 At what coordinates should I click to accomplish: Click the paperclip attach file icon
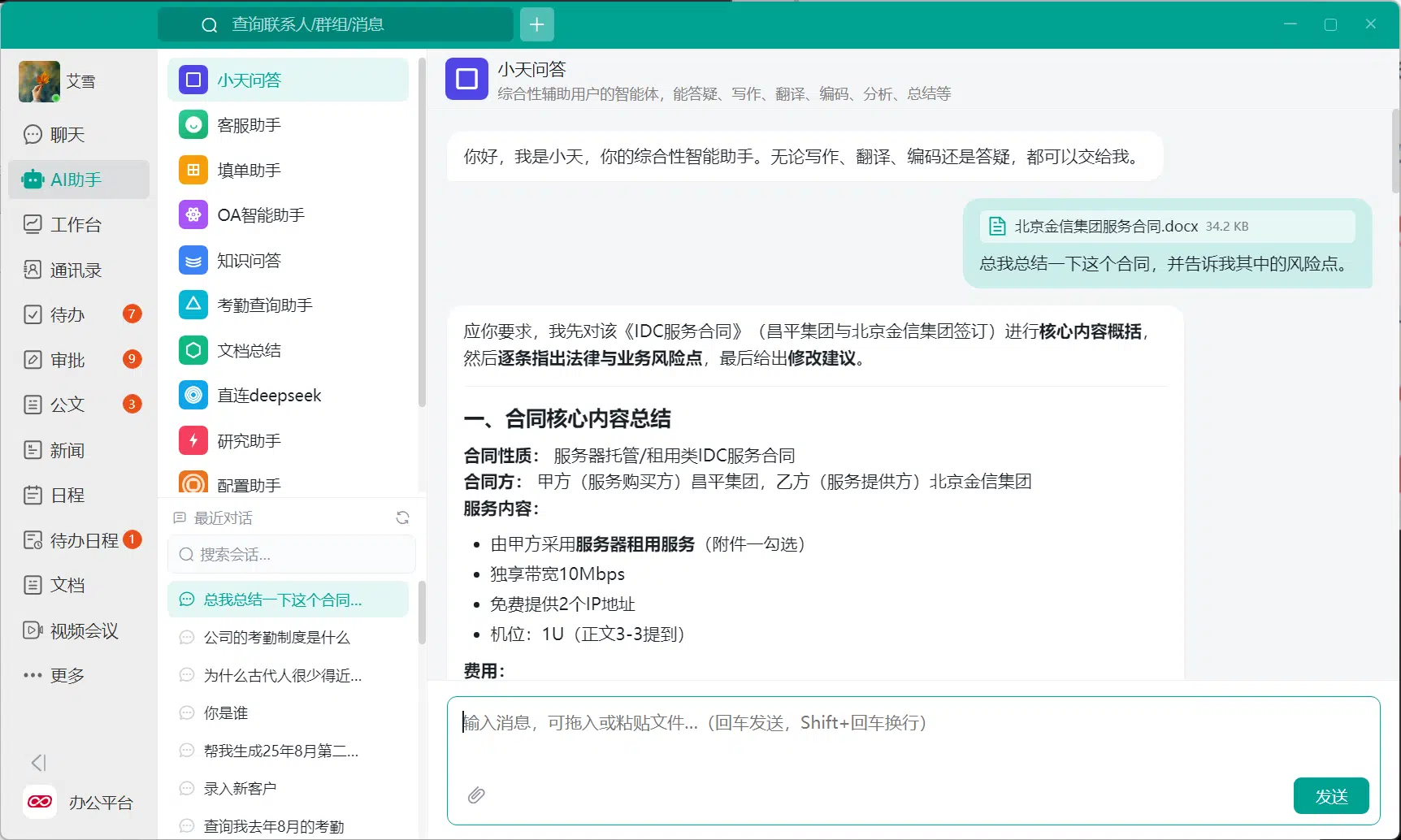[x=476, y=795]
